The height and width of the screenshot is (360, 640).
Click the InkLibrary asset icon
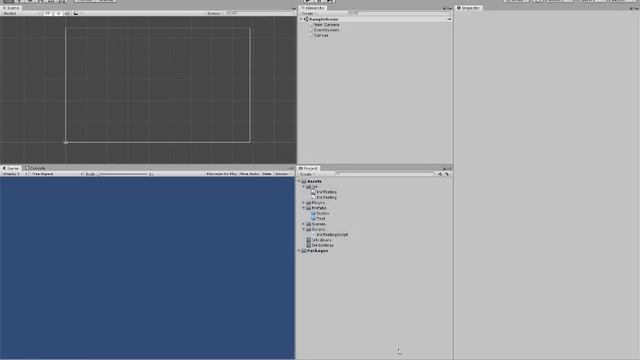309,240
